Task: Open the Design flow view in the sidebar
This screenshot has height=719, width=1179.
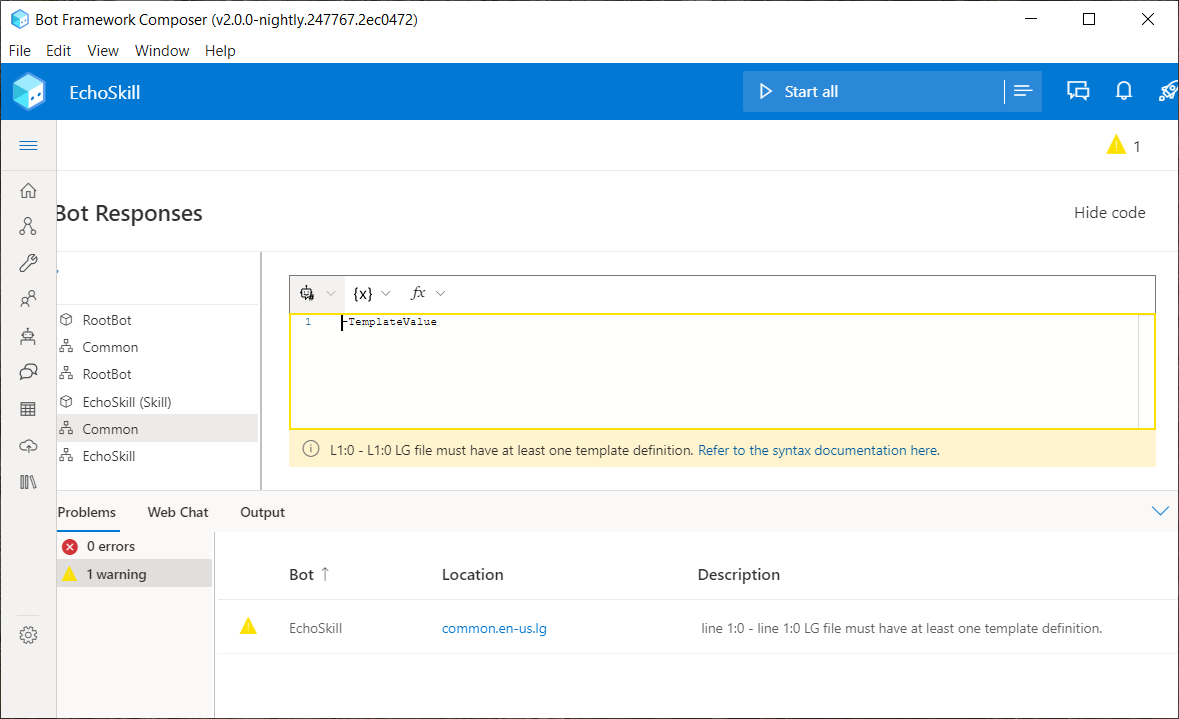Action: [29, 226]
